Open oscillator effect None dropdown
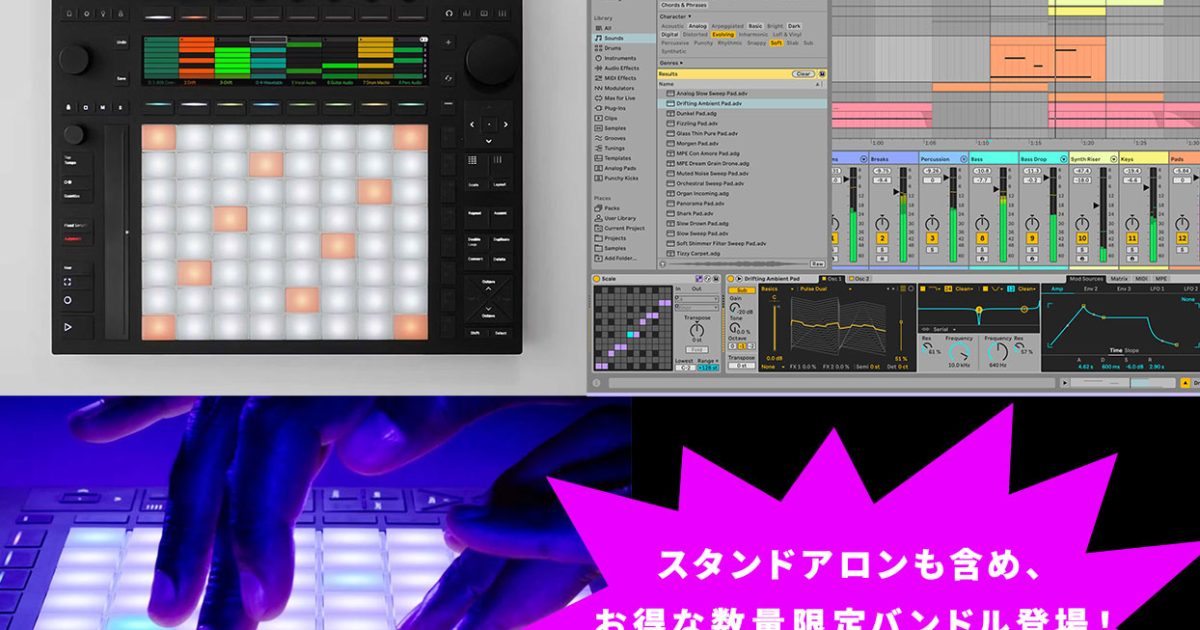 click(771, 367)
